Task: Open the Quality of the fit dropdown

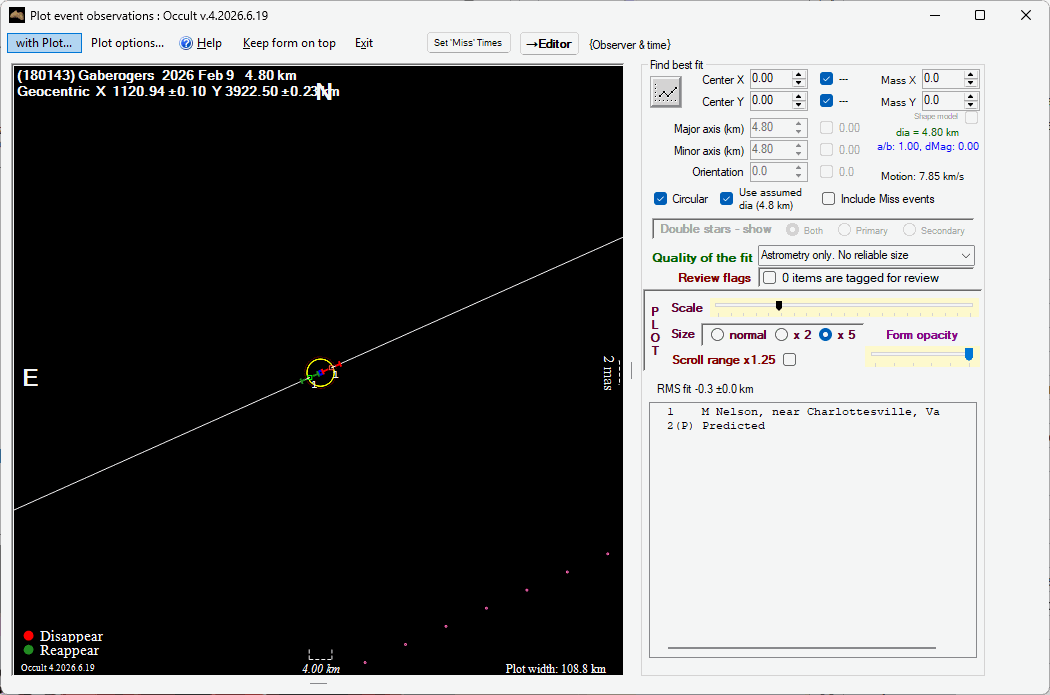Action: (867, 255)
